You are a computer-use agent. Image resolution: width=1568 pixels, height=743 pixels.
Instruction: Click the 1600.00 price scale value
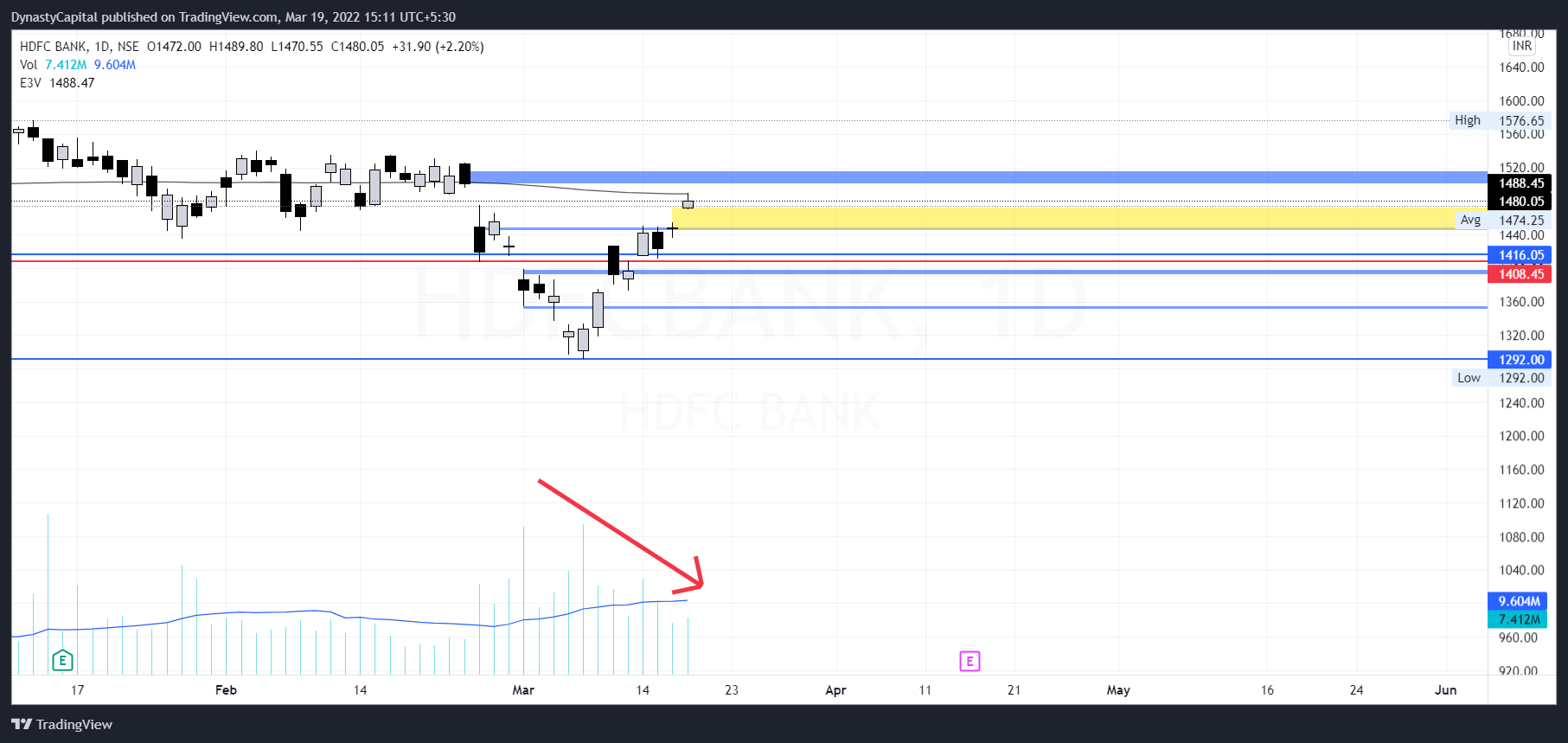point(1521,101)
